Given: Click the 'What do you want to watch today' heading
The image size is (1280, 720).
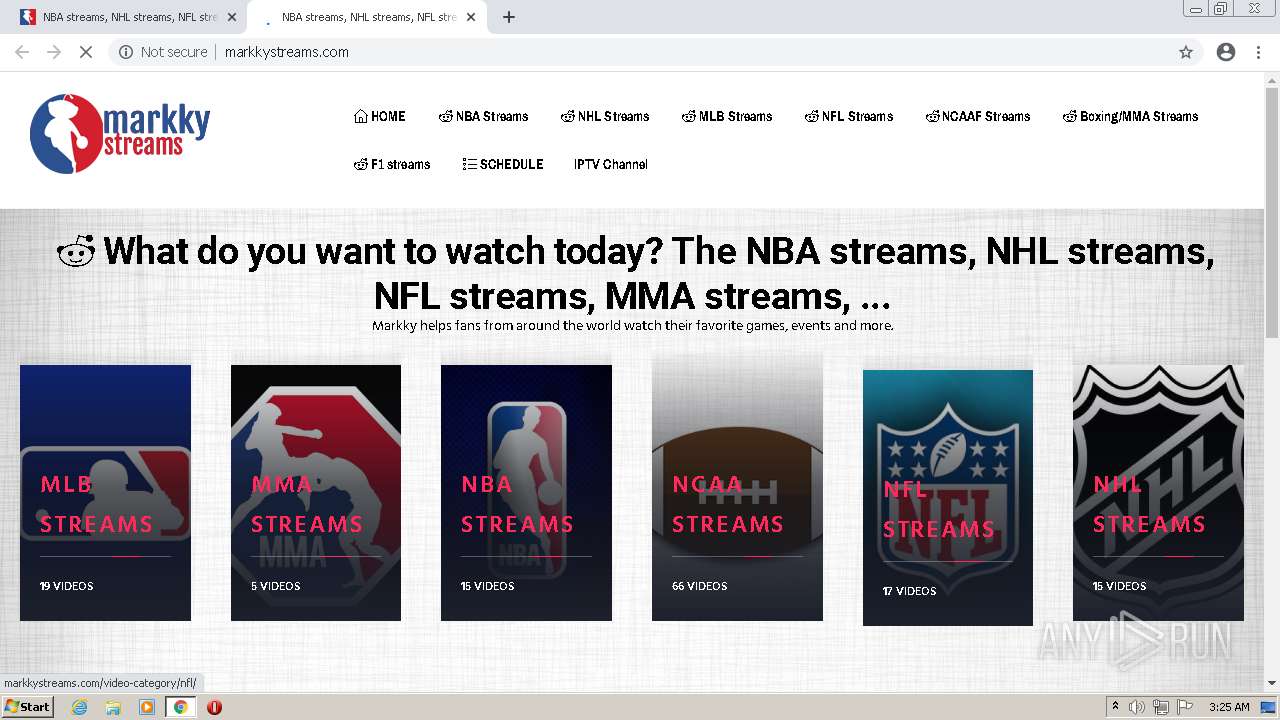Looking at the screenshot, I should coord(635,273).
